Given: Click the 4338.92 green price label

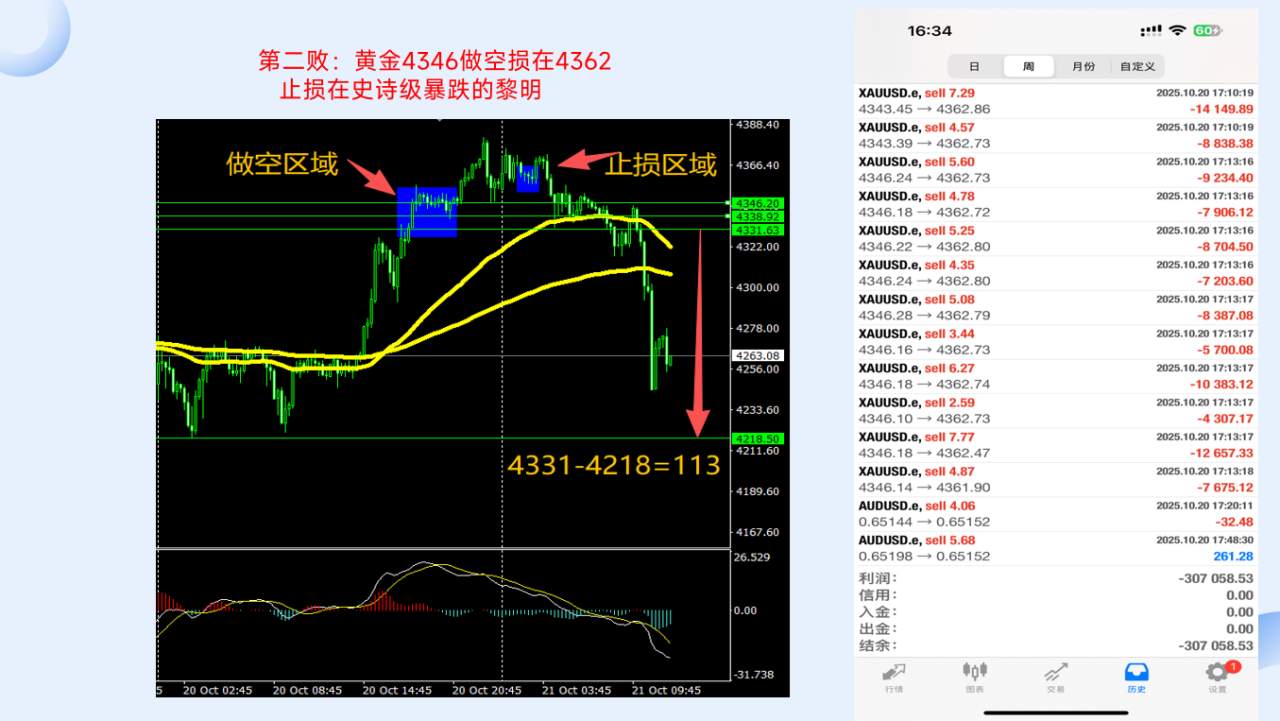Looking at the screenshot, I should point(757,216).
